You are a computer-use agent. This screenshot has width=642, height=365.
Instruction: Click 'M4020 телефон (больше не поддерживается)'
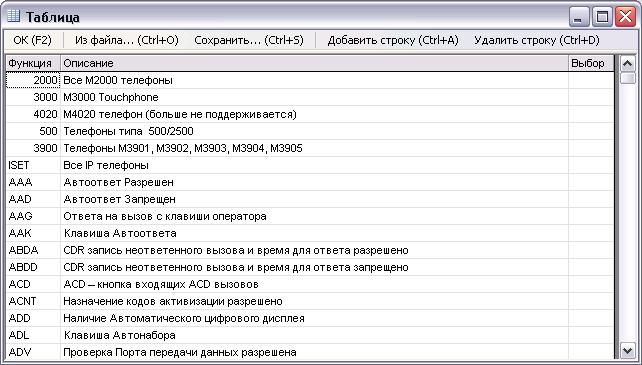coord(180,114)
